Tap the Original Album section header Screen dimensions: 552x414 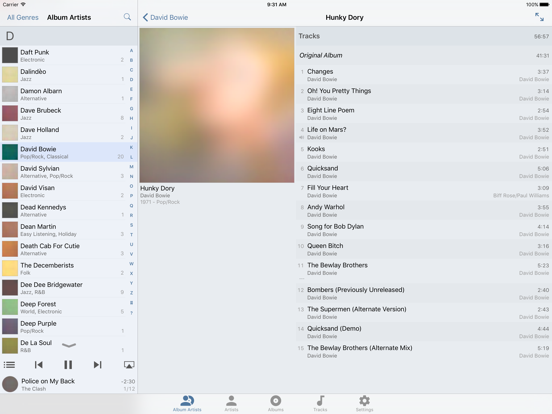pyautogui.click(x=424, y=55)
